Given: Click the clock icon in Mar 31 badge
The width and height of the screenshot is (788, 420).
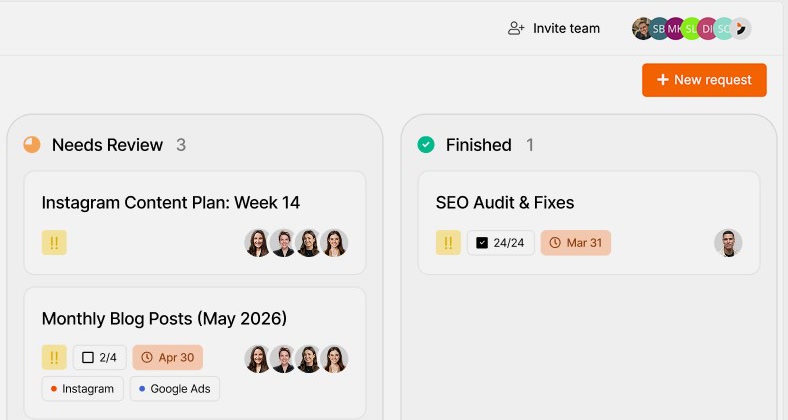Looking at the screenshot, I should pos(555,243).
